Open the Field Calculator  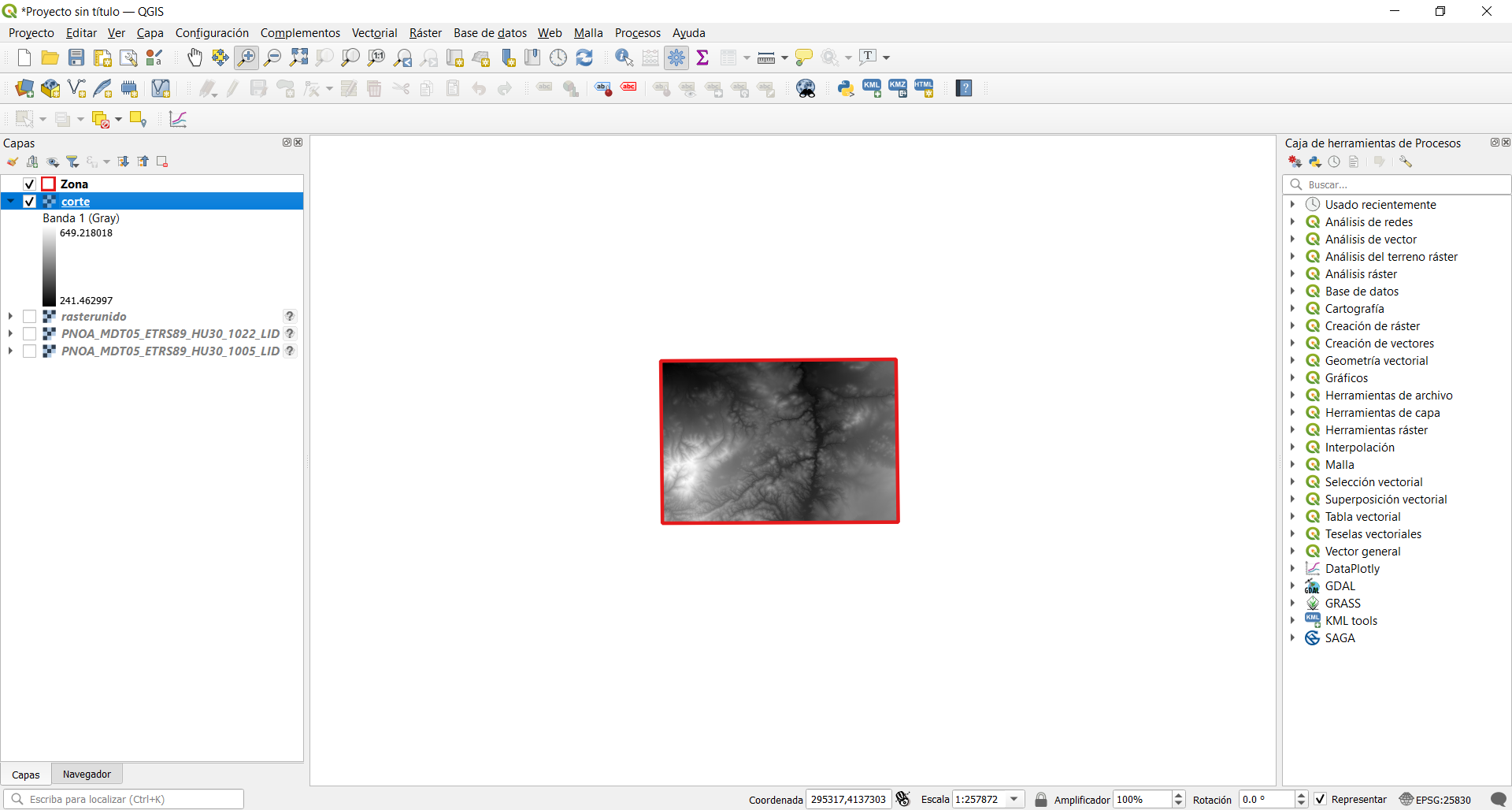(x=650, y=57)
